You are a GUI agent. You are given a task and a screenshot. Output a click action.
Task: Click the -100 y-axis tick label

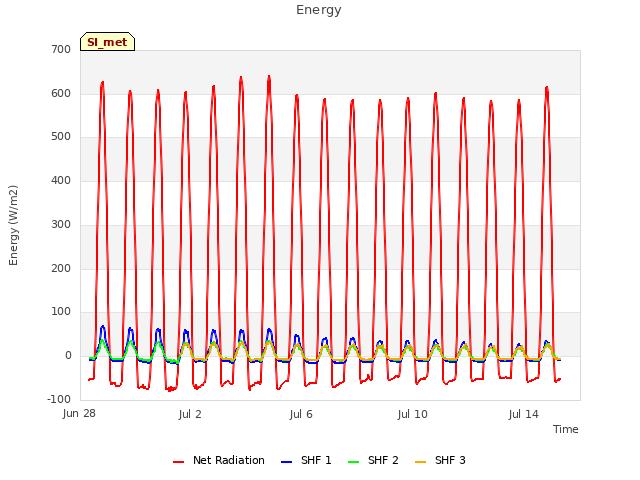[x=59, y=399]
